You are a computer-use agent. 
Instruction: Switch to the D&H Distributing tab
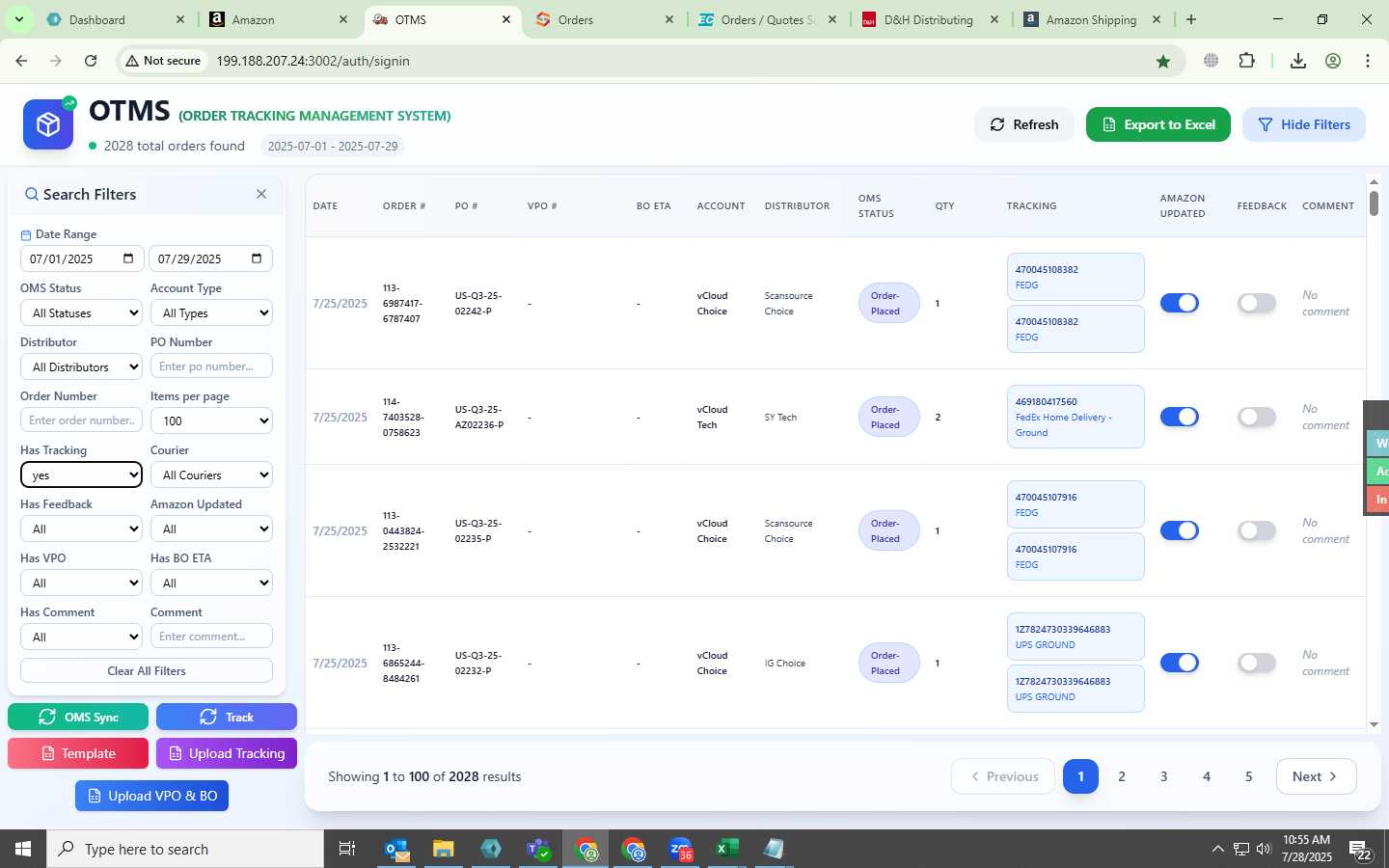[930, 19]
